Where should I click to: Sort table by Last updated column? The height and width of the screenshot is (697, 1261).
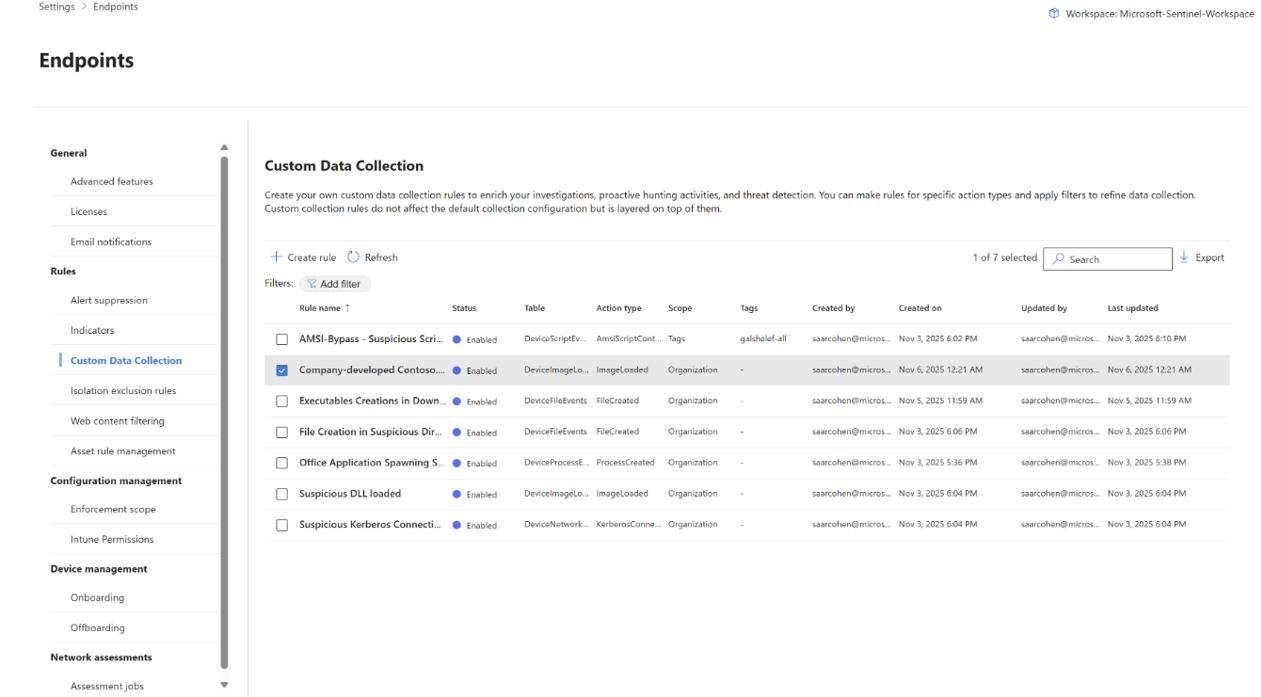coord(1132,308)
